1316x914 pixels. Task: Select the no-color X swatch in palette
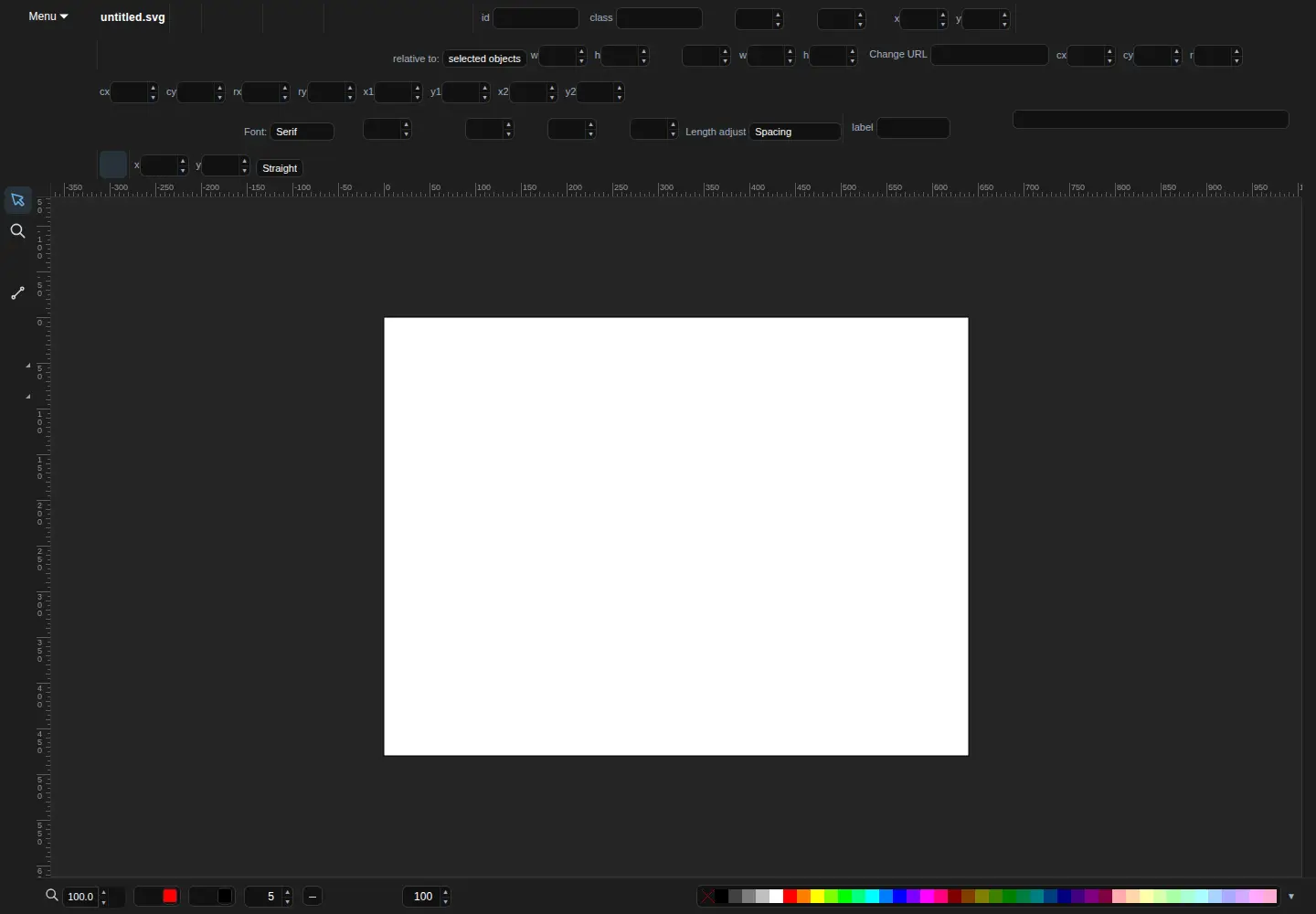pyautogui.click(x=708, y=896)
